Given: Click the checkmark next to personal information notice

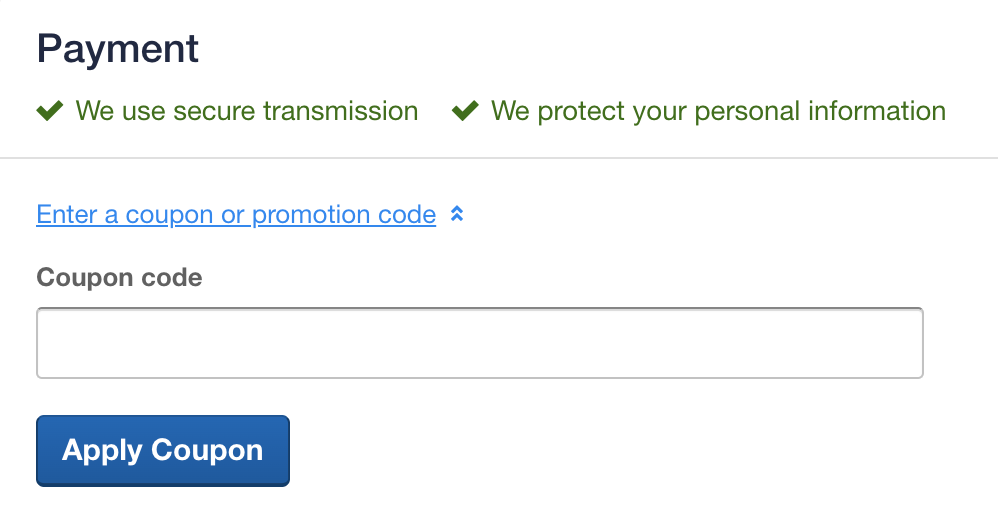Looking at the screenshot, I should [x=465, y=111].
